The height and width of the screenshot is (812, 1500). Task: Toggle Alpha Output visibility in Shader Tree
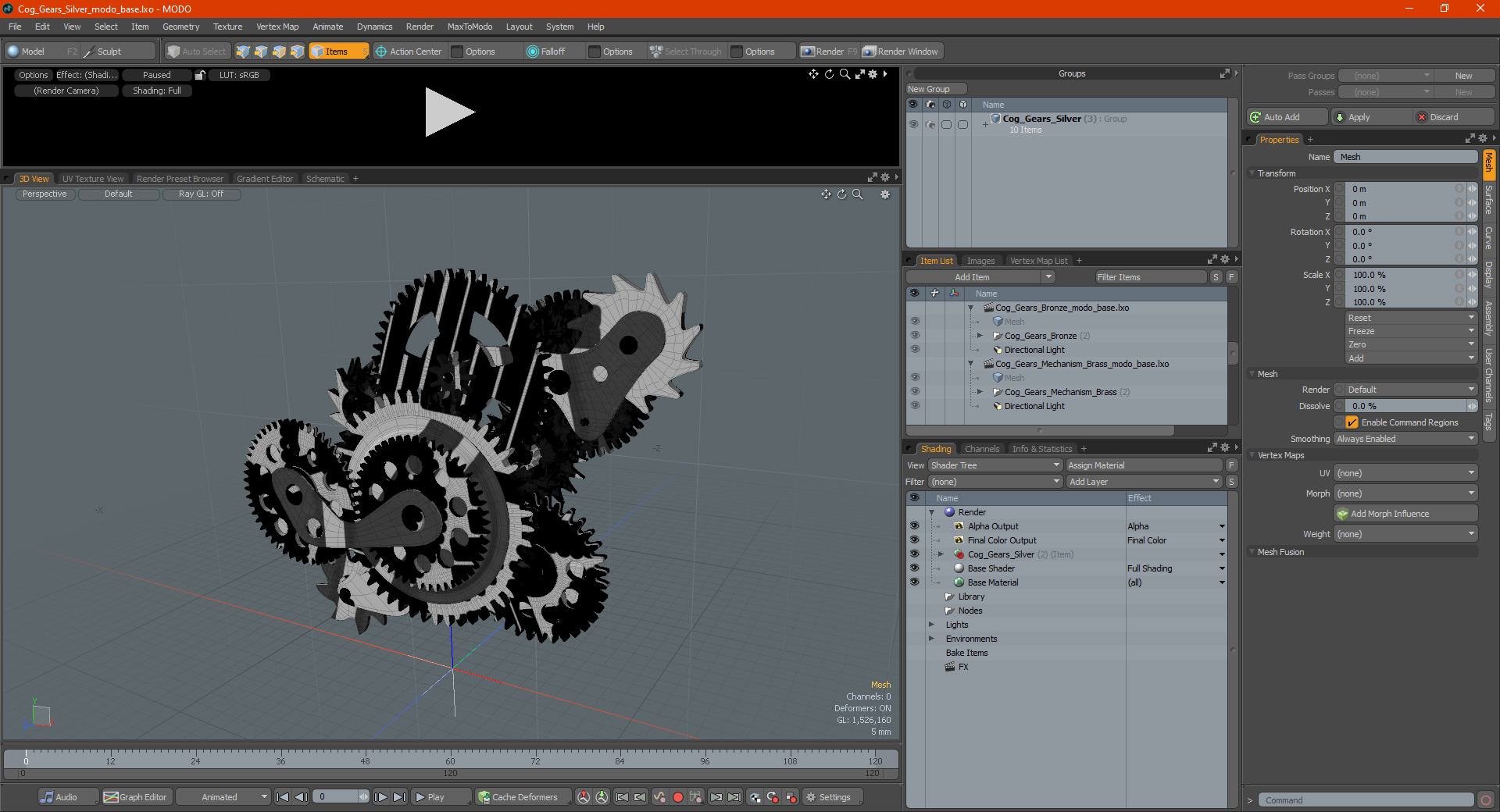(914, 526)
